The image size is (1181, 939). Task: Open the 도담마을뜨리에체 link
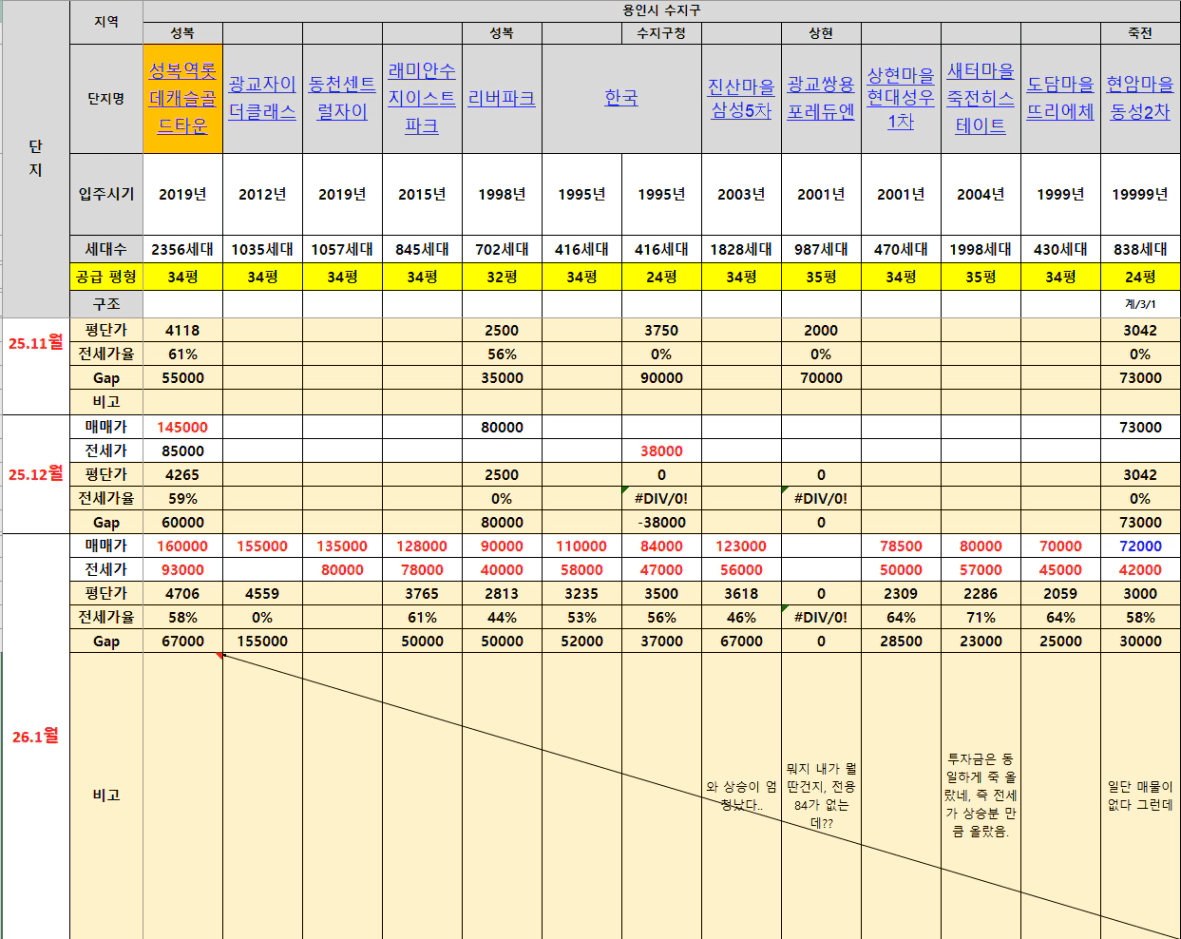coord(1060,97)
